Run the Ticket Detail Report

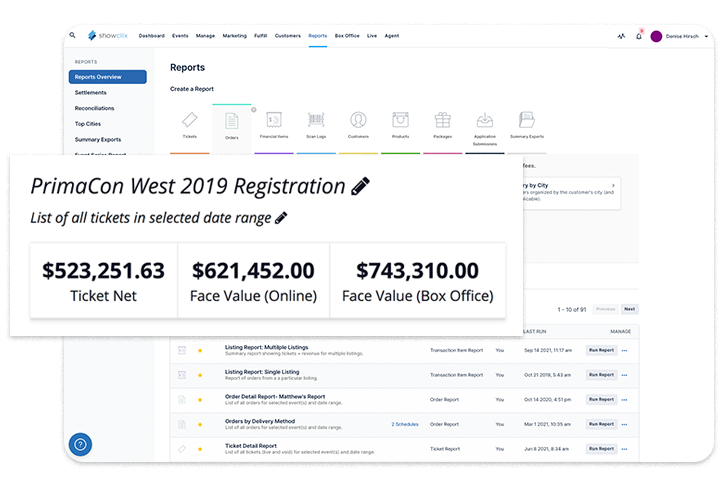(601, 450)
